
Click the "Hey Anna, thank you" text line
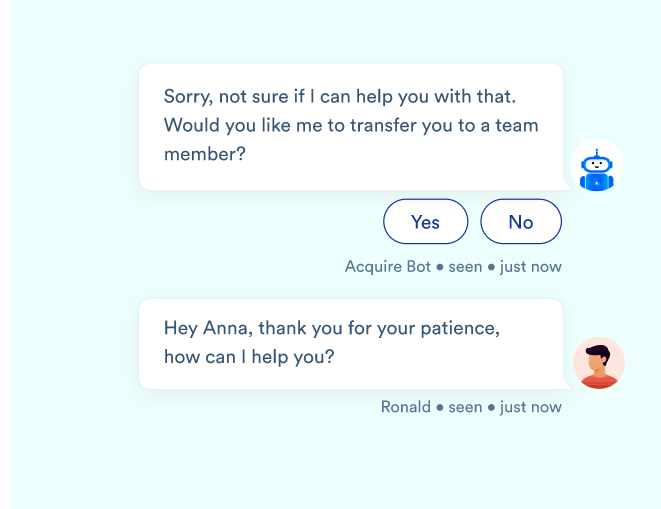332,328
